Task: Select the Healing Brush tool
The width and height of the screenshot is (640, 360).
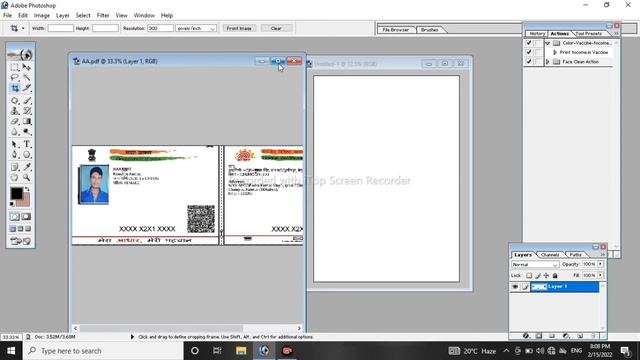Action: 15,100
